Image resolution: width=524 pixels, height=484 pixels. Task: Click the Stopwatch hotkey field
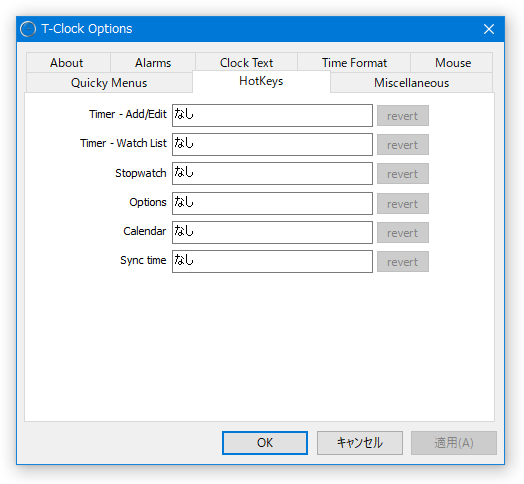tap(272, 173)
